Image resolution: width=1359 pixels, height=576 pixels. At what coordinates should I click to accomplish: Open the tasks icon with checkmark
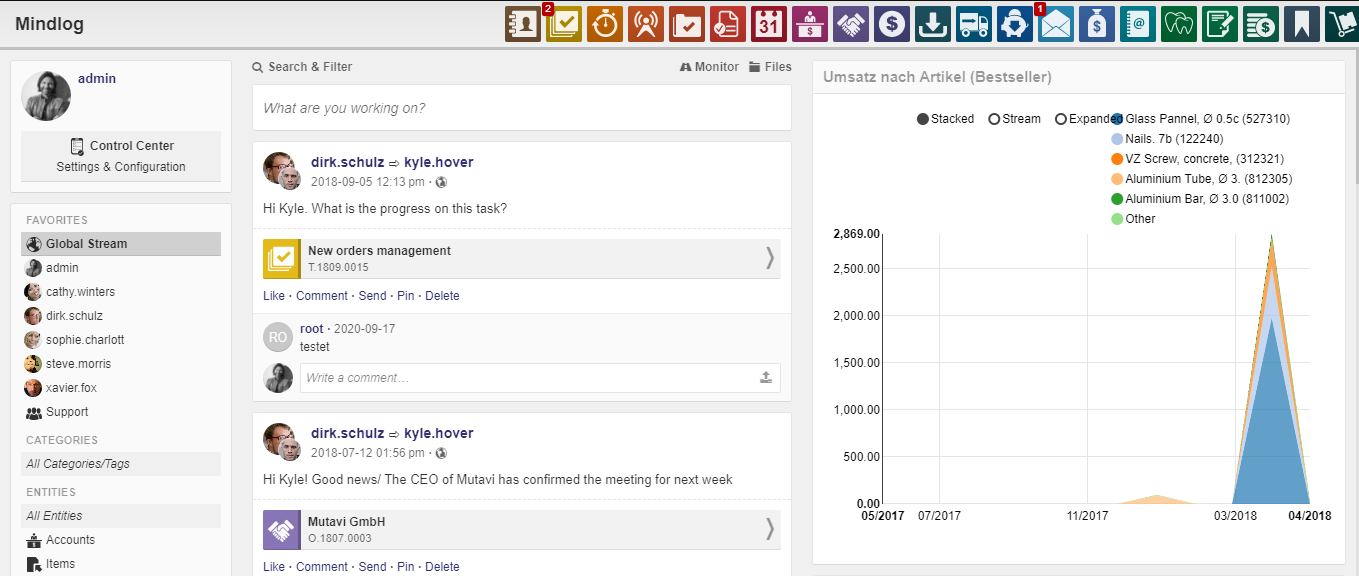coord(563,24)
